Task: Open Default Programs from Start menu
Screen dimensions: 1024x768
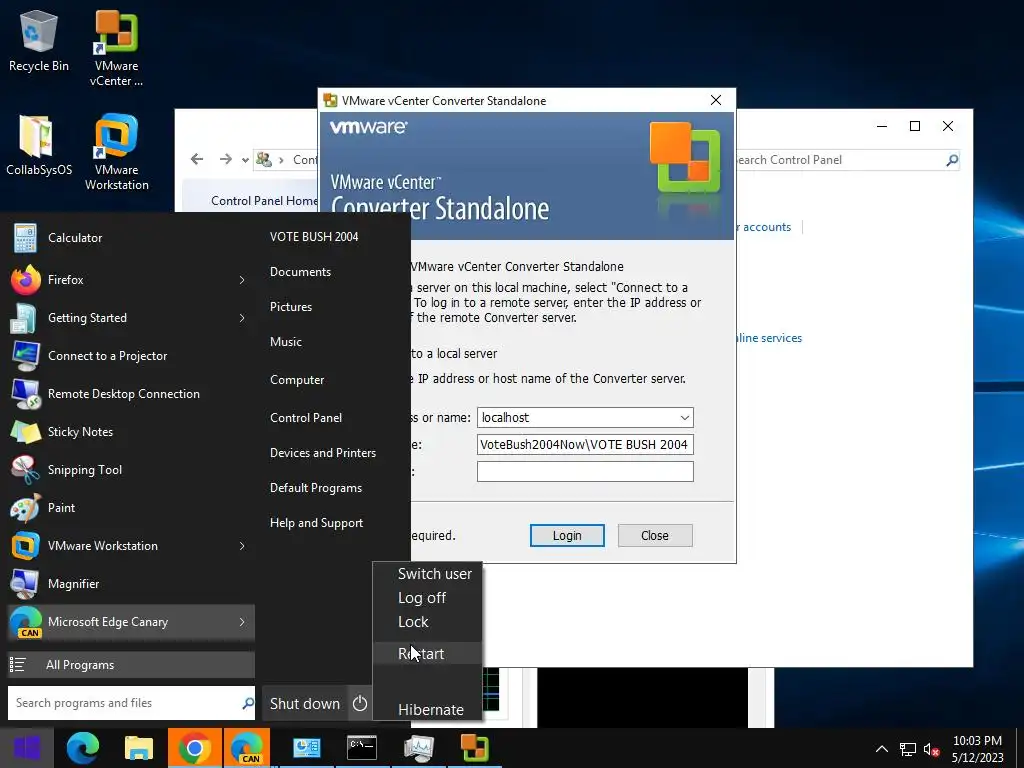Action: [315, 488]
